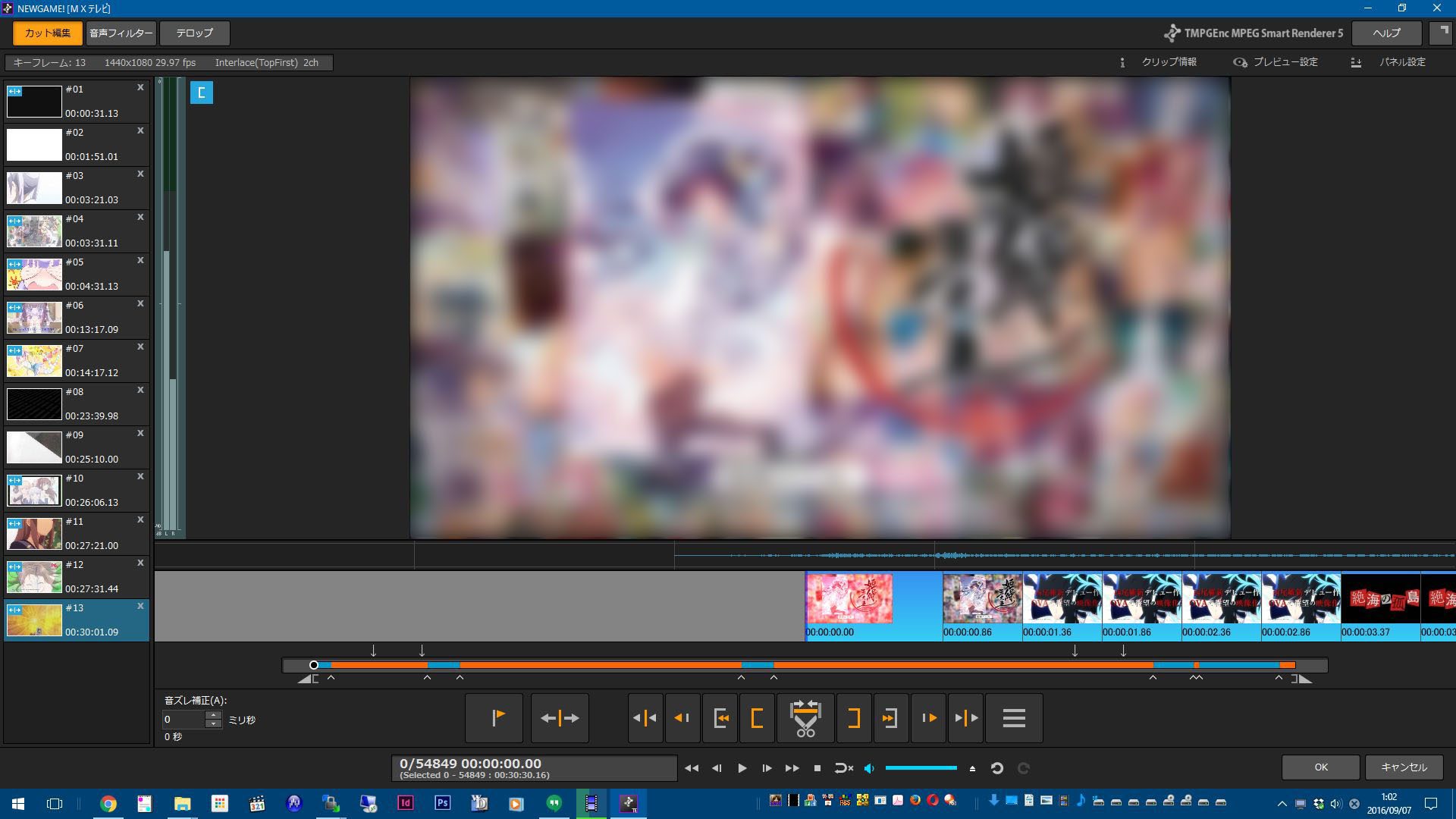Switch to the テロップ tab
The image size is (1456, 819).
195,33
